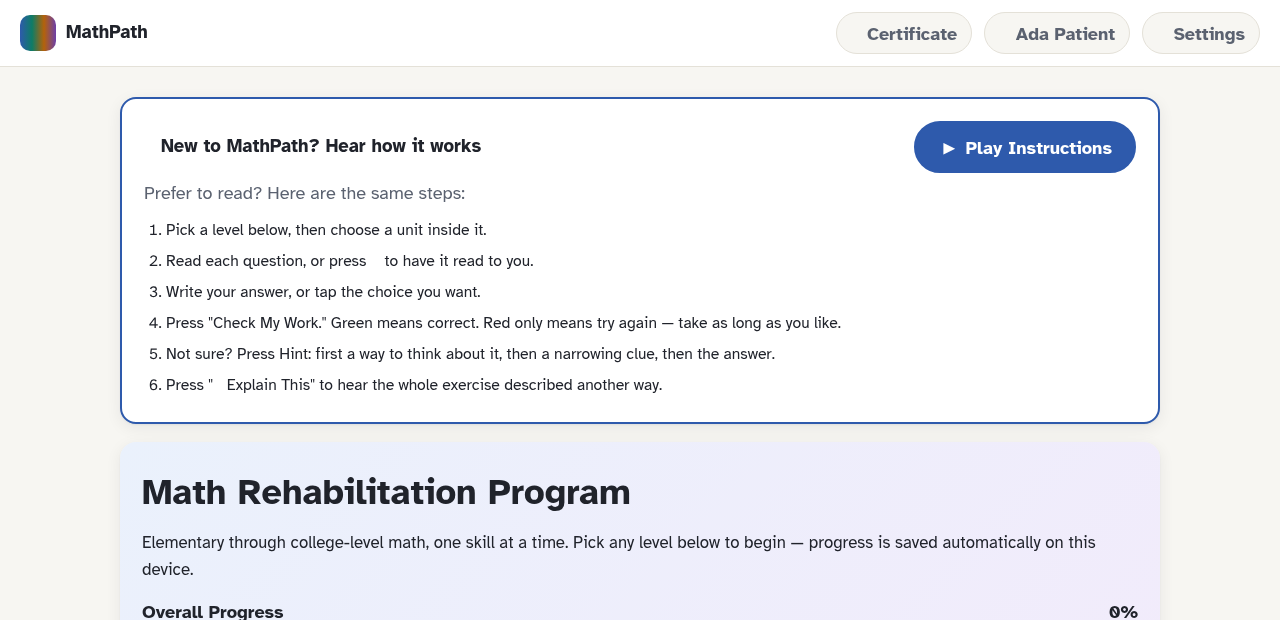Click step 6 about "Explain This"
The width and height of the screenshot is (1280, 620).
(x=414, y=385)
